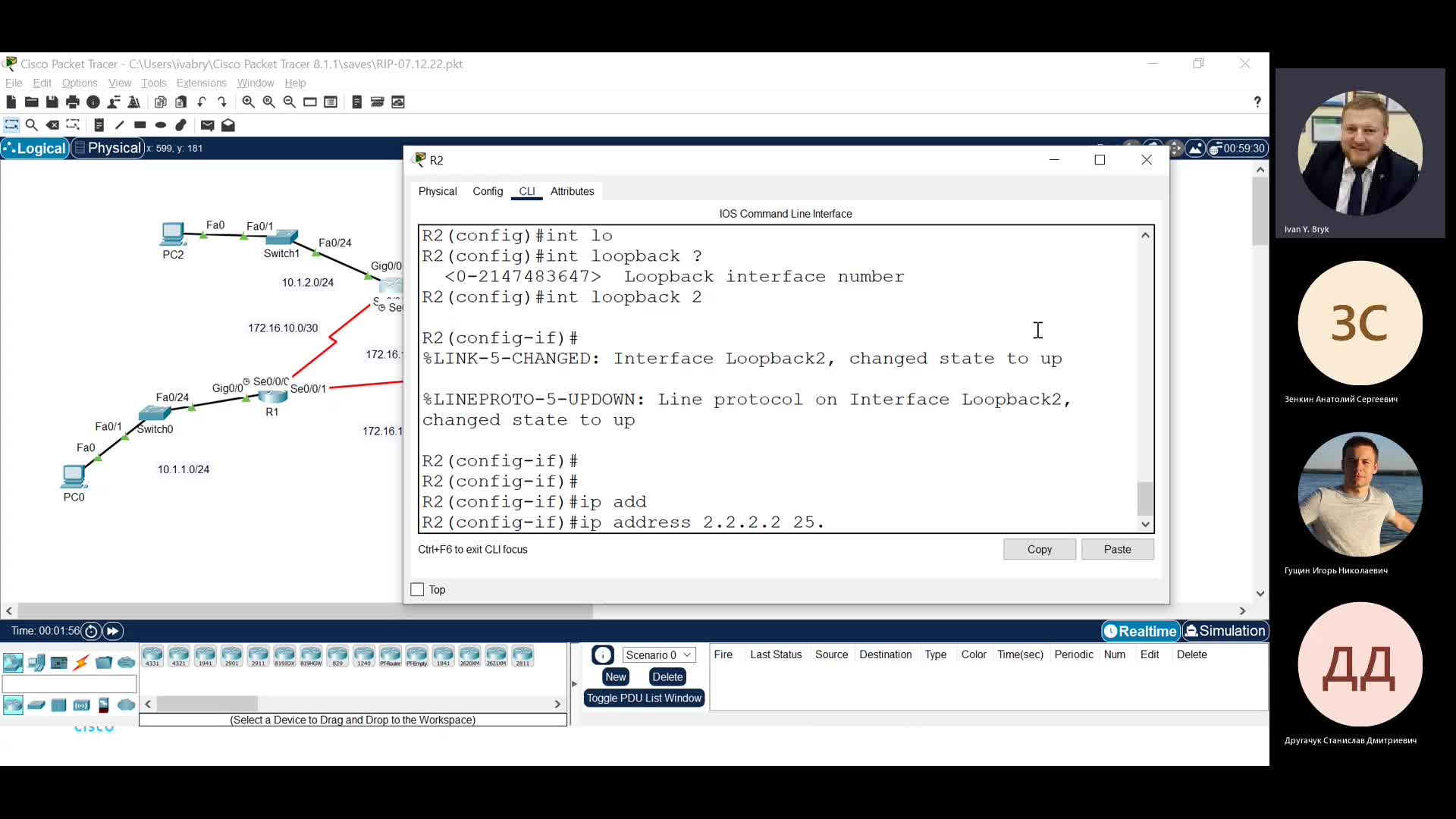Image resolution: width=1456 pixels, height=819 pixels.
Task: Select the 2911 router device
Action: coord(259,657)
